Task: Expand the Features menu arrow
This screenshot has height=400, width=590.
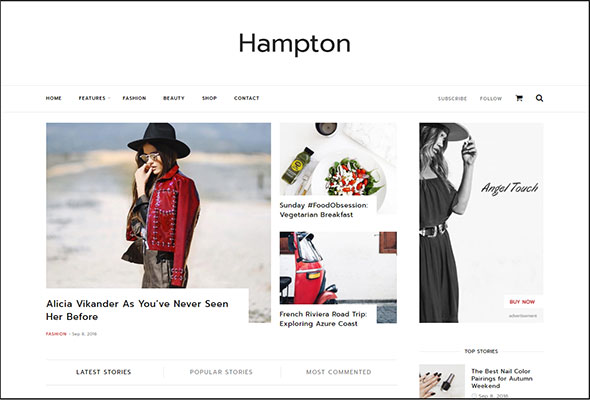Action: click(109, 98)
